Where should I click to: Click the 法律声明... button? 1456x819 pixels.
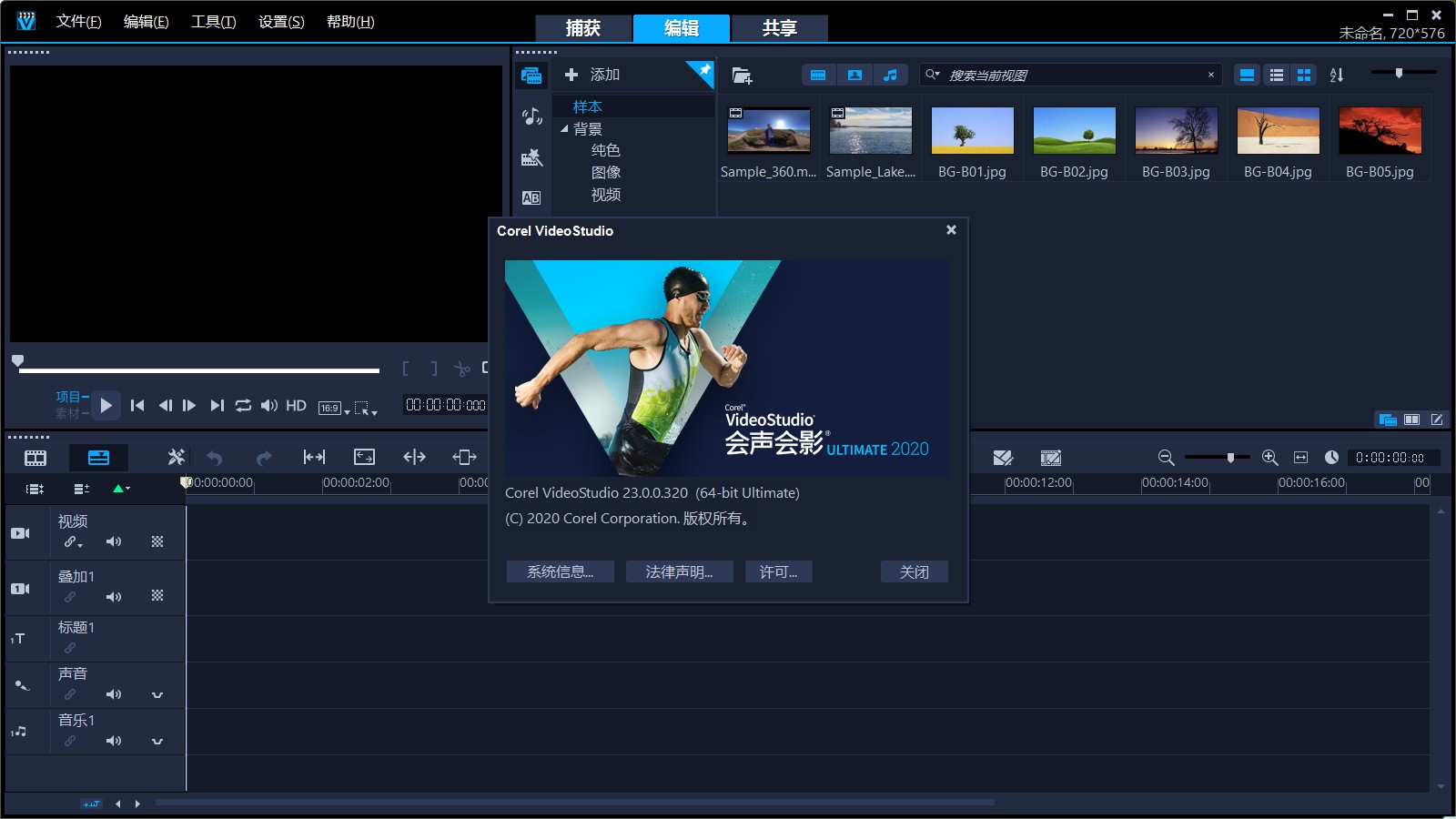[x=679, y=571]
